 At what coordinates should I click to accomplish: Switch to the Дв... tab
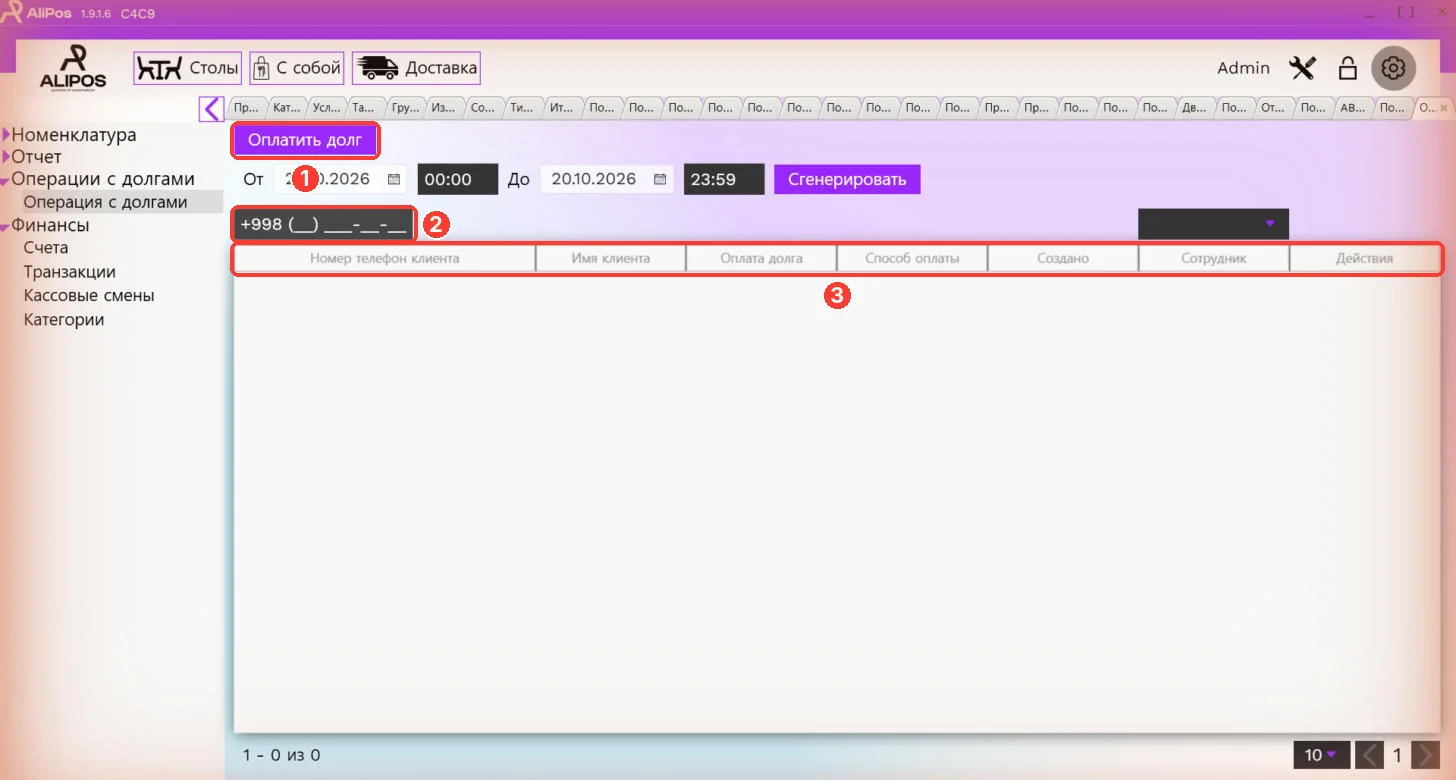click(x=1194, y=107)
